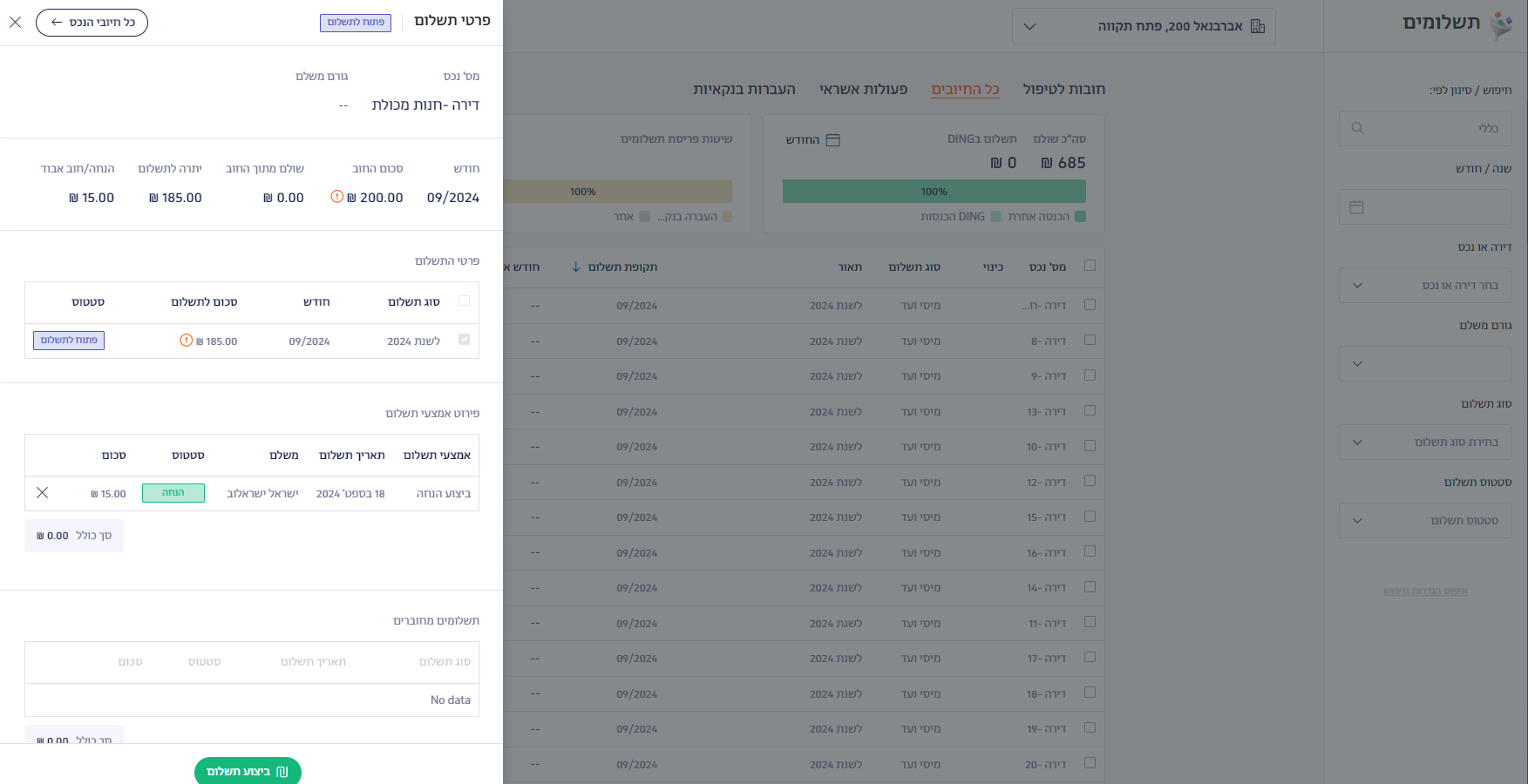Check the select-all box in פרטי התשלום header
Viewport: 1528px width, 784px height.
pyautogui.click(x=464, y=301)
